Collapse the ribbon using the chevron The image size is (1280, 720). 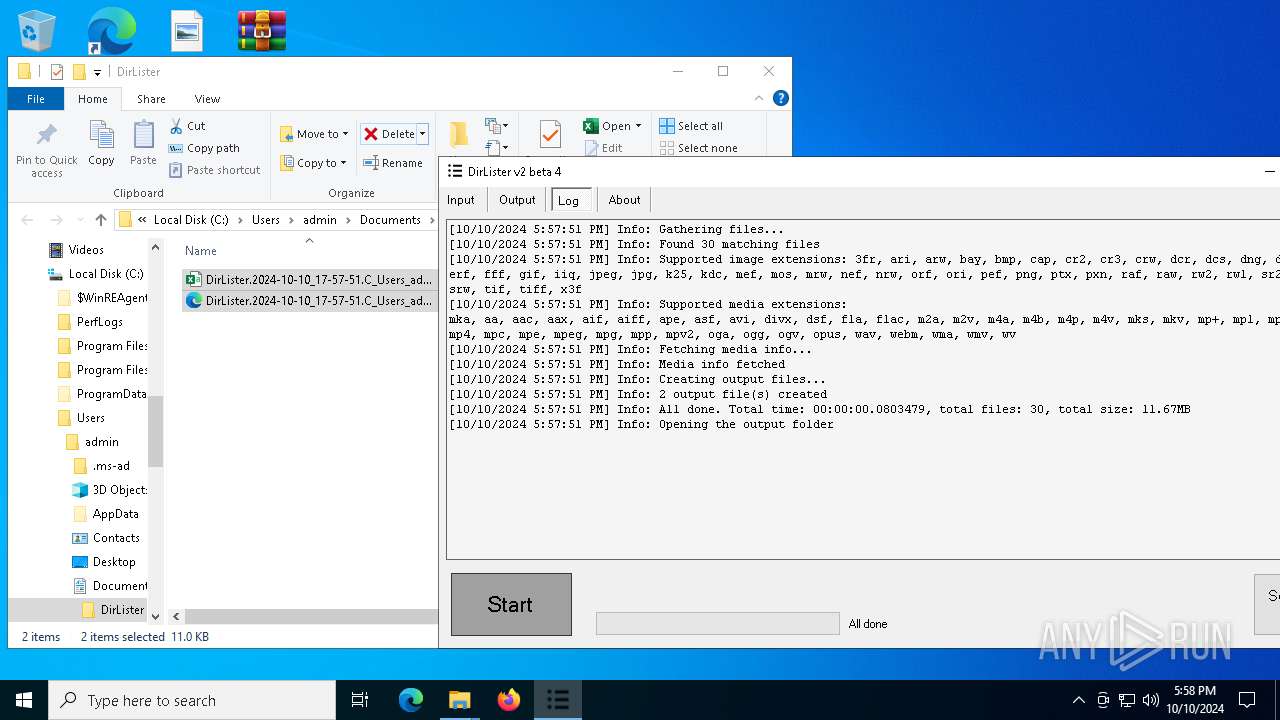point(759,98)
